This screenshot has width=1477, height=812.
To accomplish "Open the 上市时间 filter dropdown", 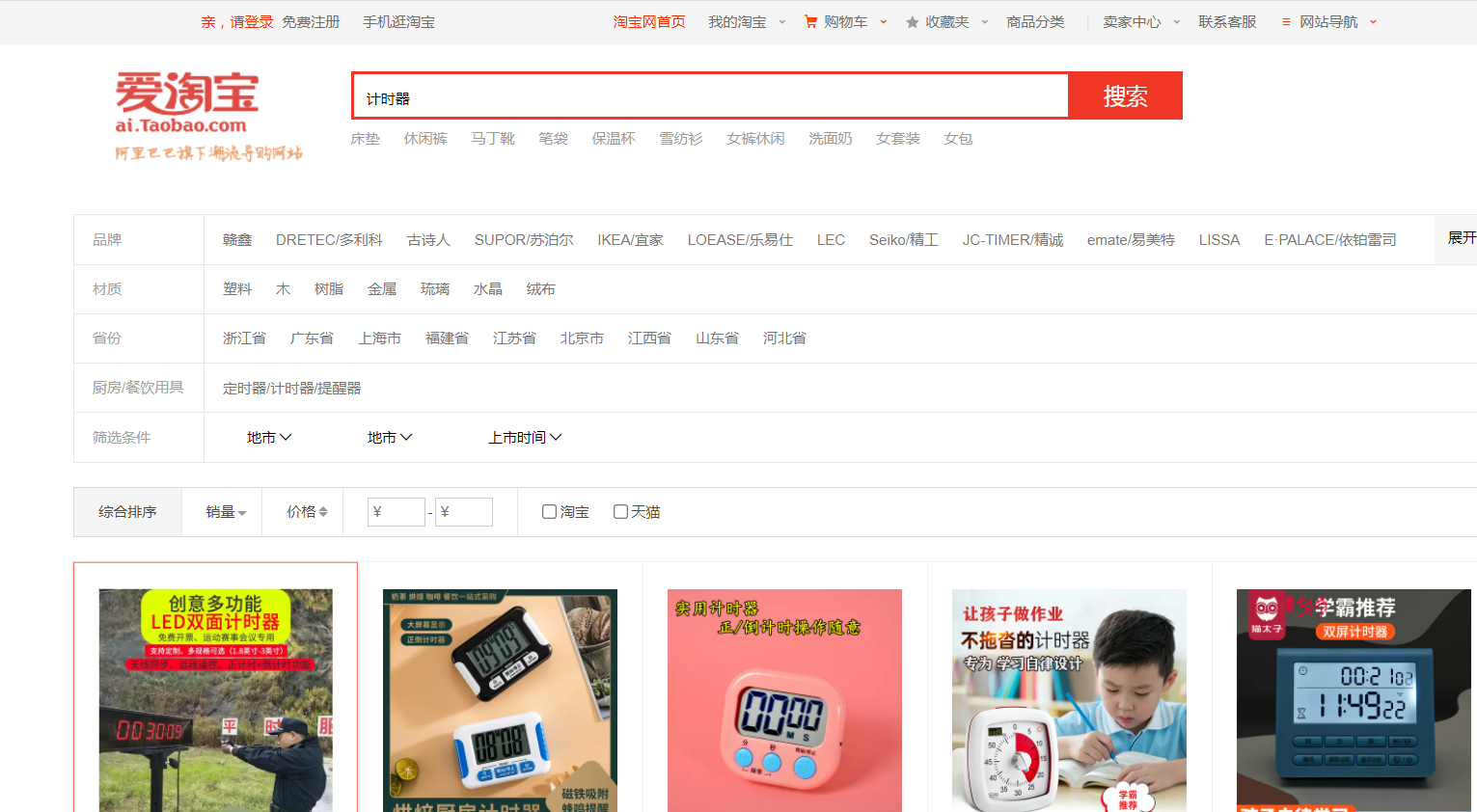I will (525, 438).
